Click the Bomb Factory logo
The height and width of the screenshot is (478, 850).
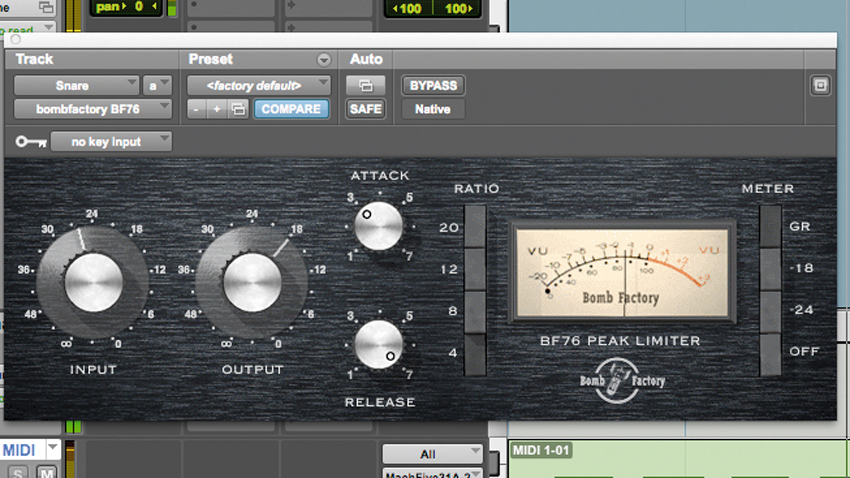pos(622,380)
